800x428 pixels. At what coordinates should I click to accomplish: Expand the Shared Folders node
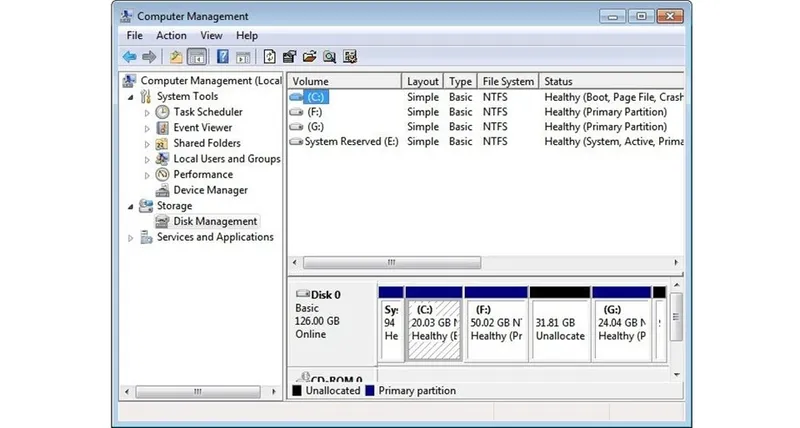click(x=147, y=144)
